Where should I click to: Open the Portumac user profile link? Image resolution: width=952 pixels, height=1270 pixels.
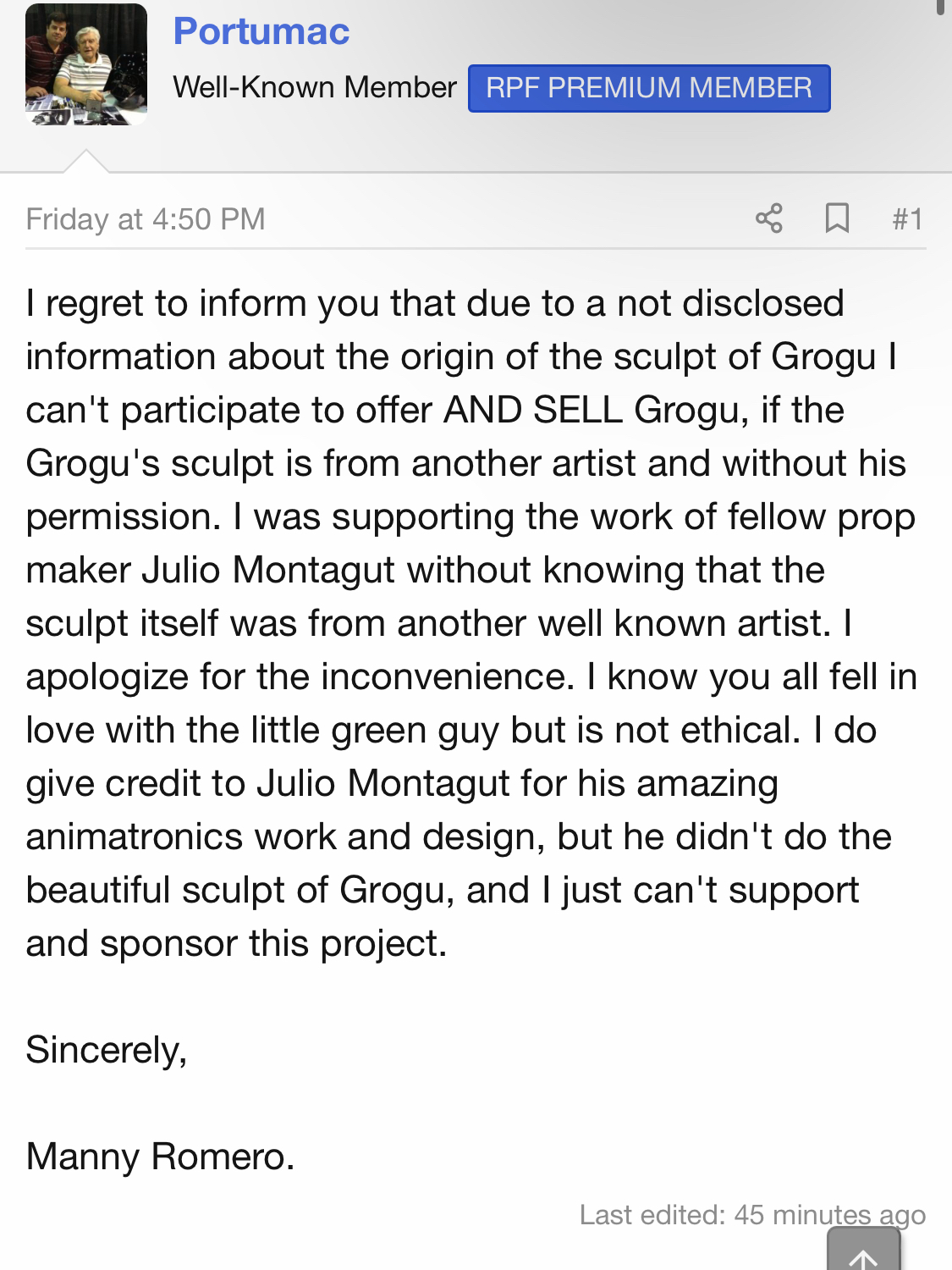(261, 32)
